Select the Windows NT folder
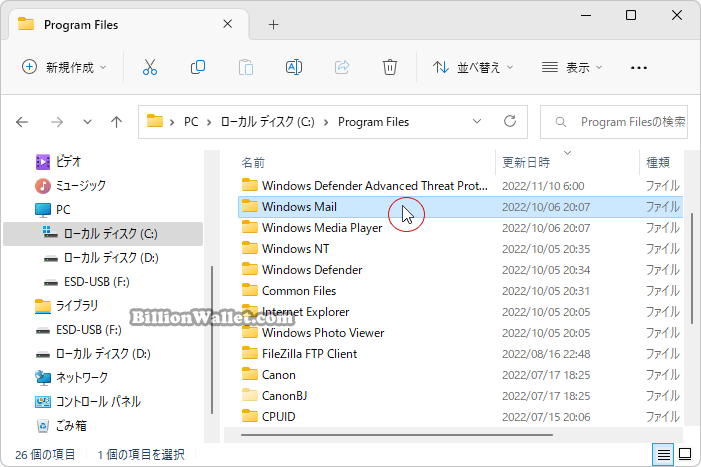 [x=460, y=249]
